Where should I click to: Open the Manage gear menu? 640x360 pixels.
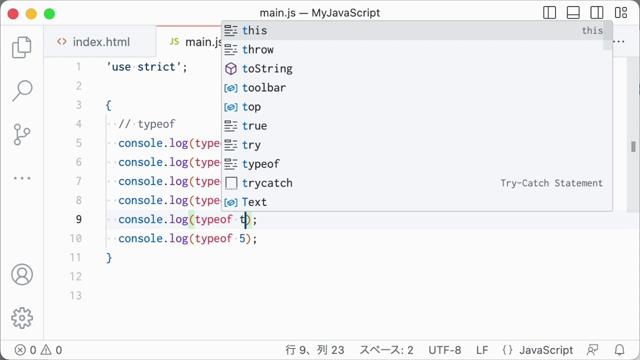(x=22, y=318)
